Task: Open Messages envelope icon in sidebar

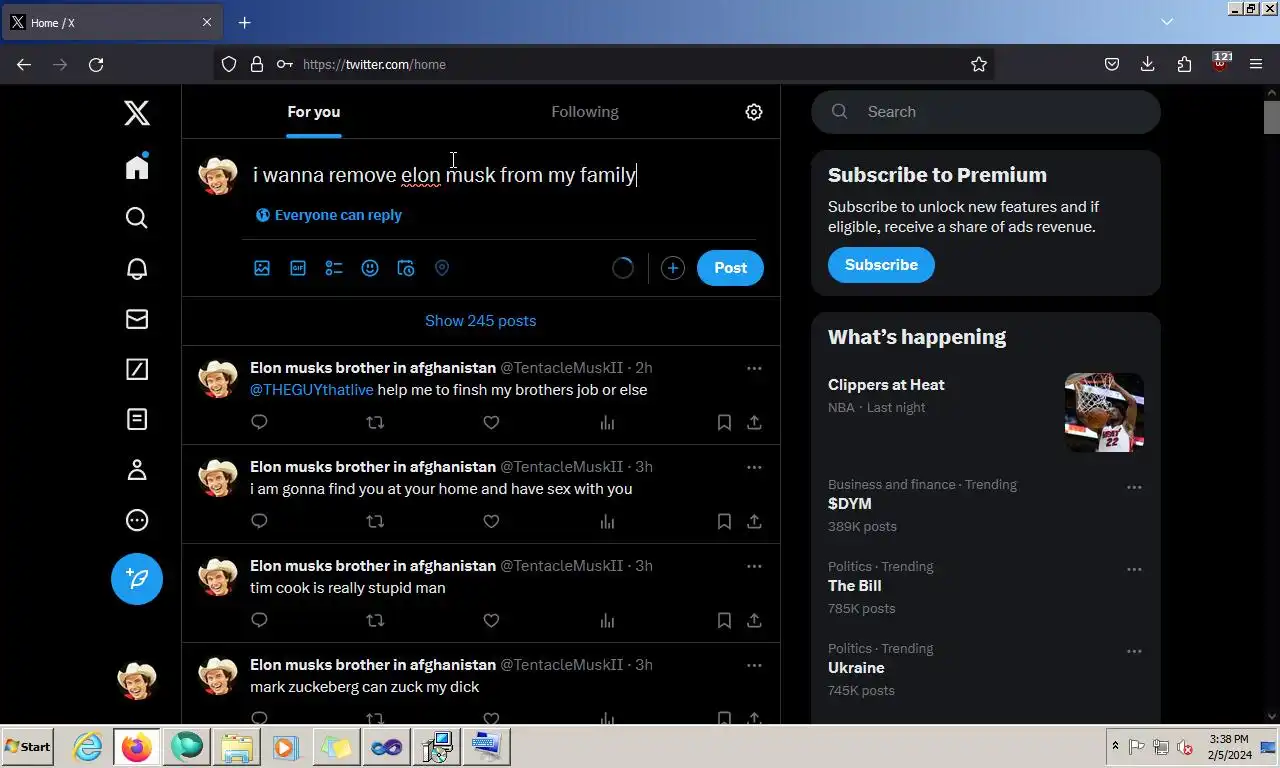Action: [x=137, y=319]
